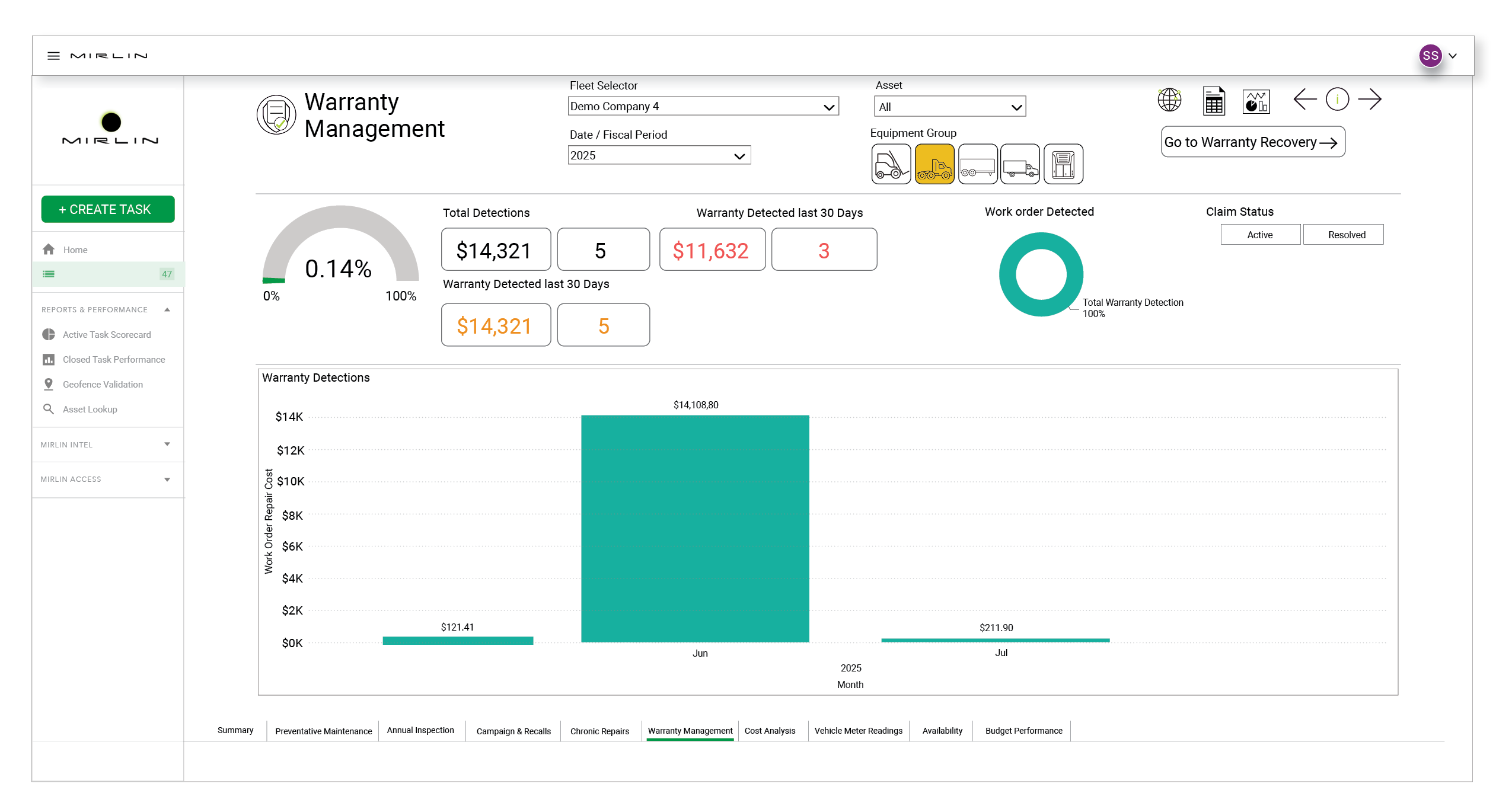This screenshot has height=806, width=1512.
Task: Select the forklift equipment group icon
Action: pos(891,164)
